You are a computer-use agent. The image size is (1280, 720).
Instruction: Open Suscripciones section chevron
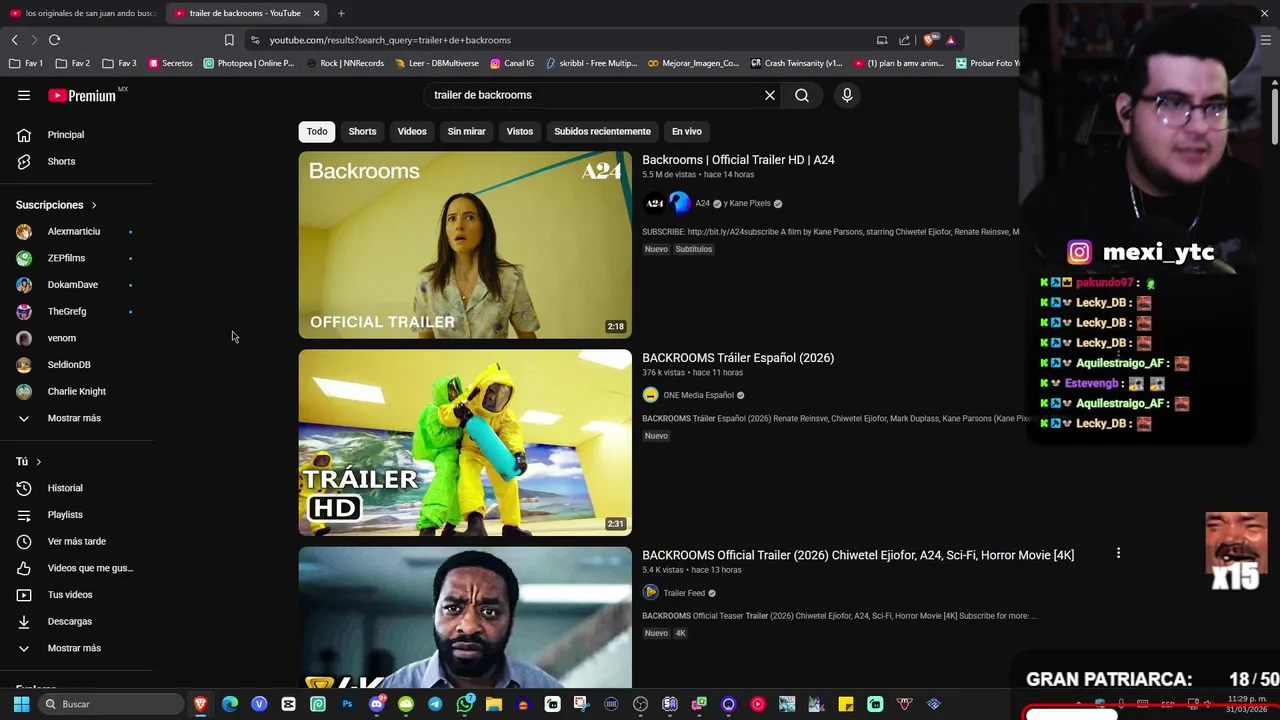point(94,205)
